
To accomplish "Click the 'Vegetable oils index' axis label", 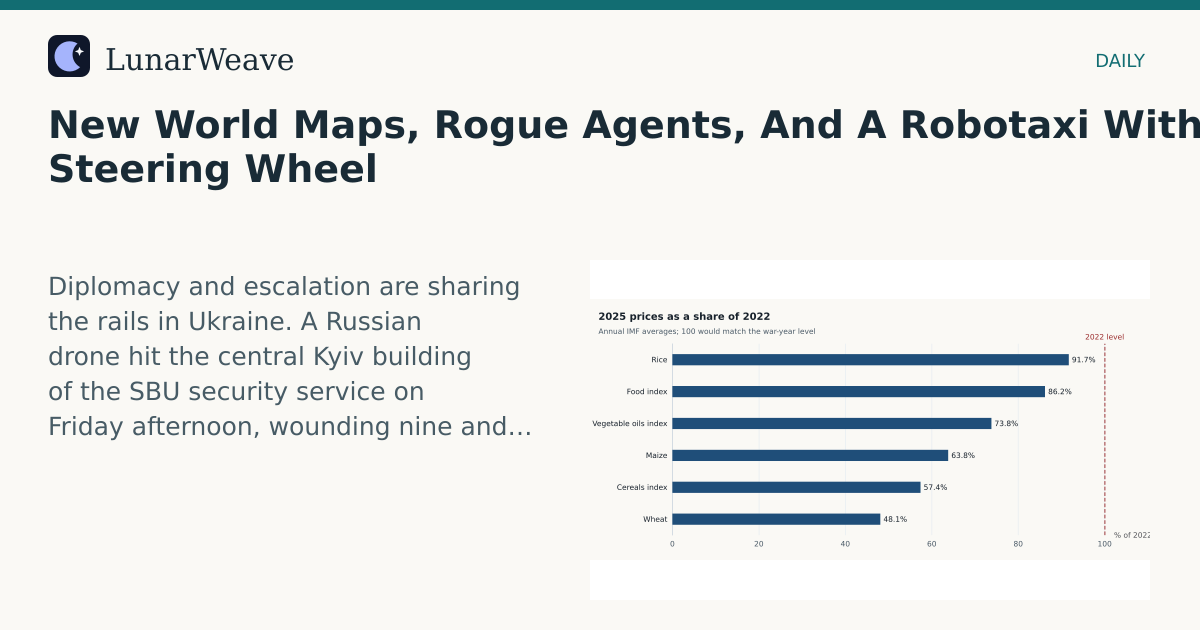I will 630,424.
